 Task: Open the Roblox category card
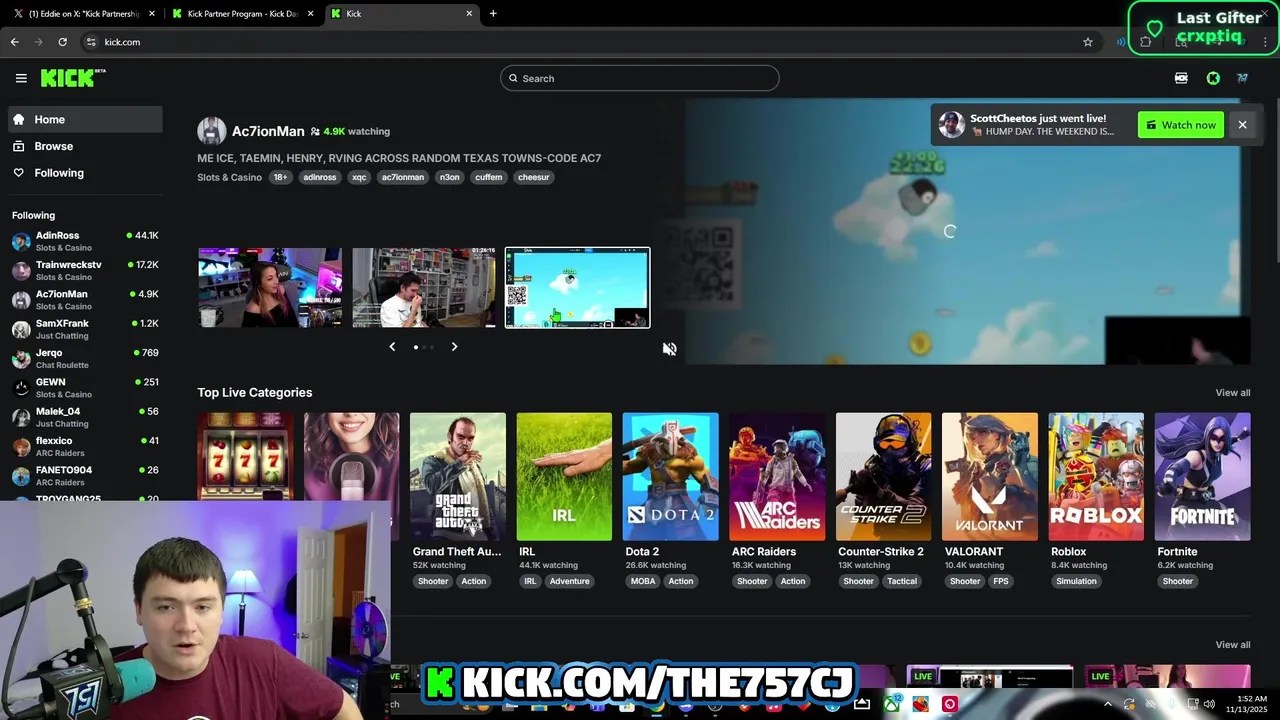pyautogui.click(x=1096, y=477)
